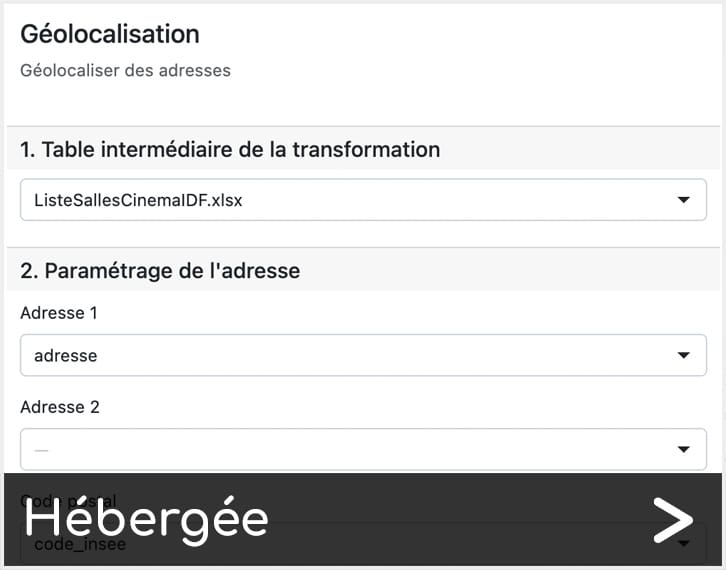The width and height of the screenshot is (726, 570).
Task: Click the partially hidden 'Code postal' label
Action: click(68, 500)
